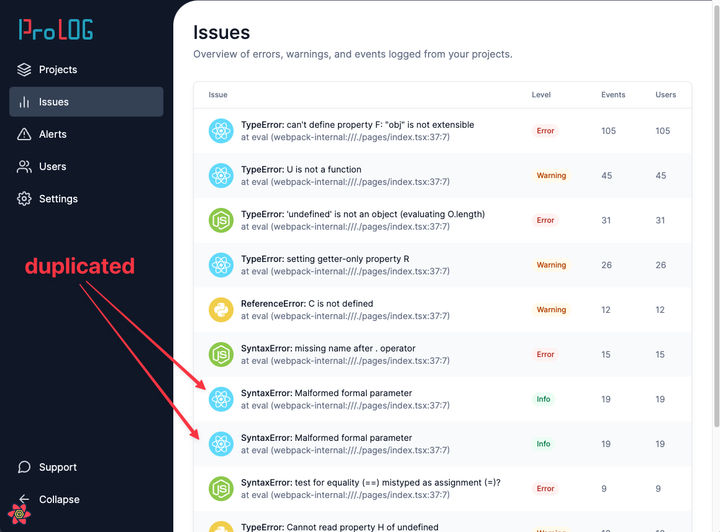Viewport: 720px width, 532px height.
Task: Click the Events column header
Action: pos(613,95)
